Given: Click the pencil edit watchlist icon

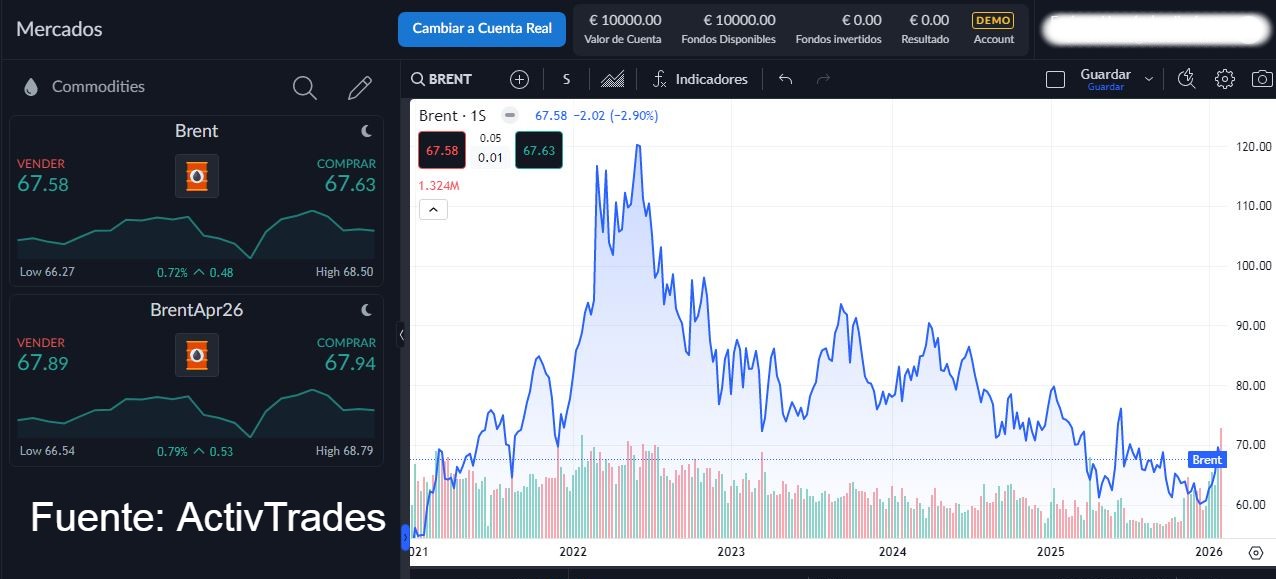Looking at the screenshot, I should coord(360,88).
